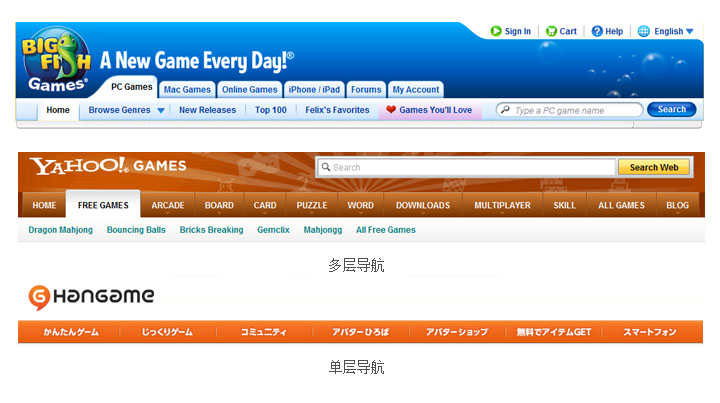Open the Cart icon
The width and height of the screenshot is (720, 403).
[x=549, y=31]
